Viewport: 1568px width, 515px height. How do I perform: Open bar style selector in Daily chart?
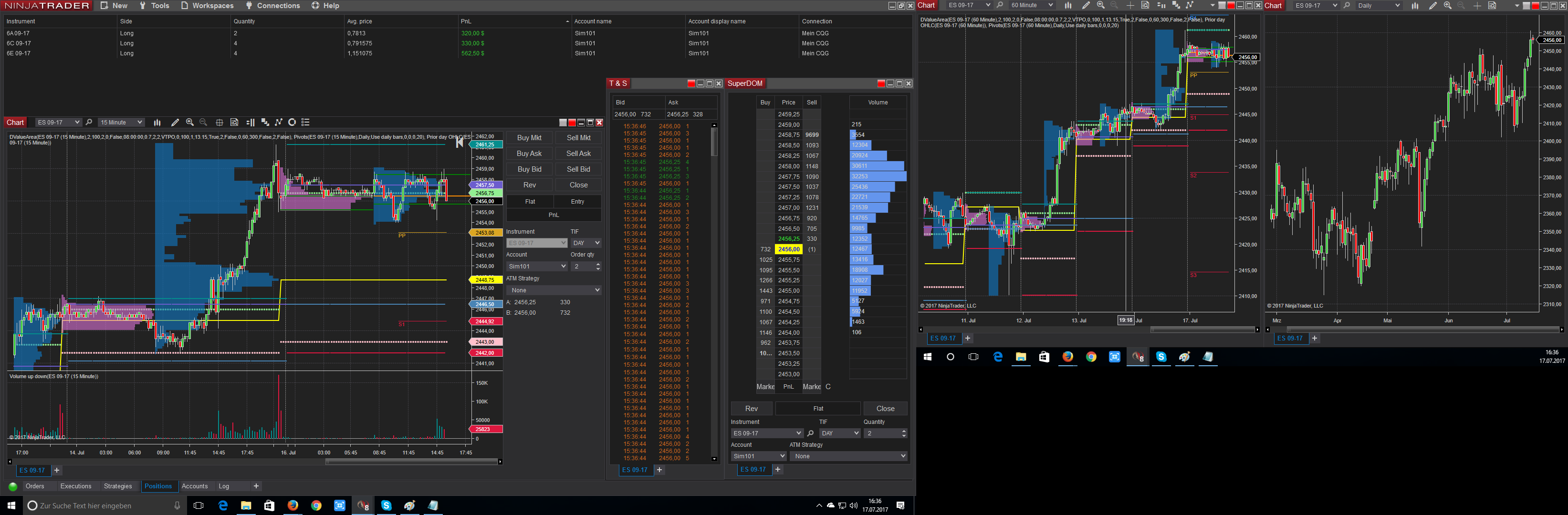pyautogui.click(x=1415, y=5)
